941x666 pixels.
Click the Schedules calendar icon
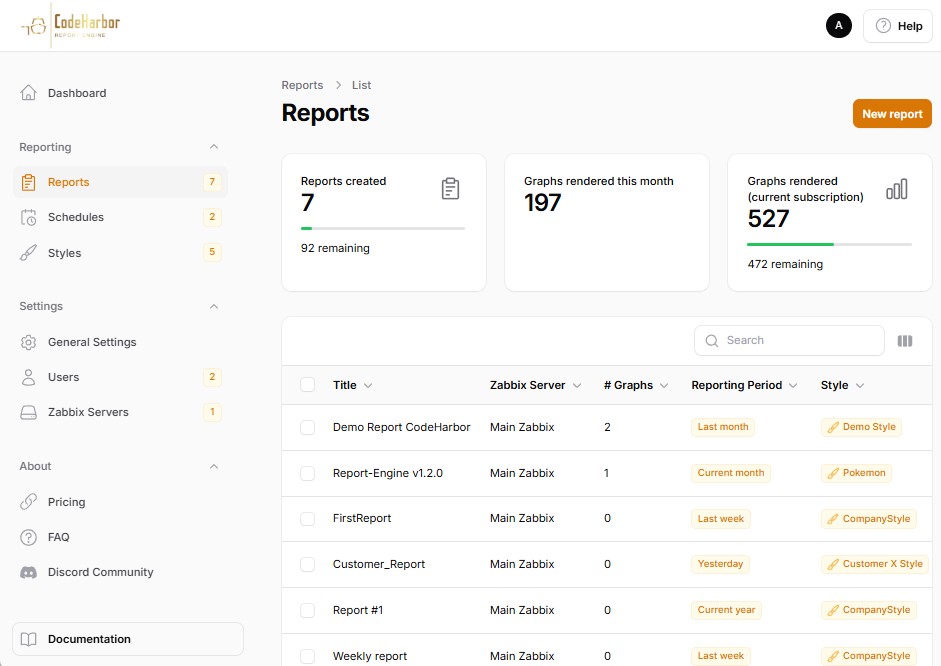pyautogui.click(x=28, y=217)
